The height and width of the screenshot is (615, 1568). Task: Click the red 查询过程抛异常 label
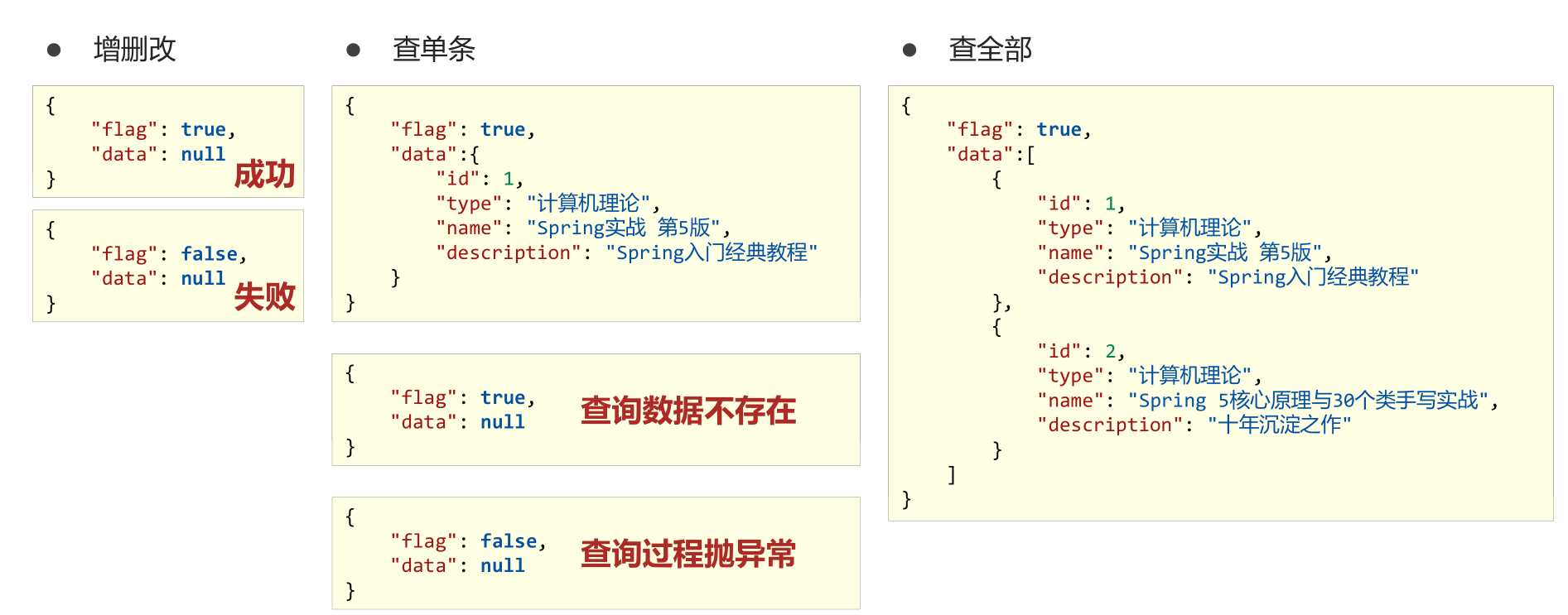coord(688,554)
